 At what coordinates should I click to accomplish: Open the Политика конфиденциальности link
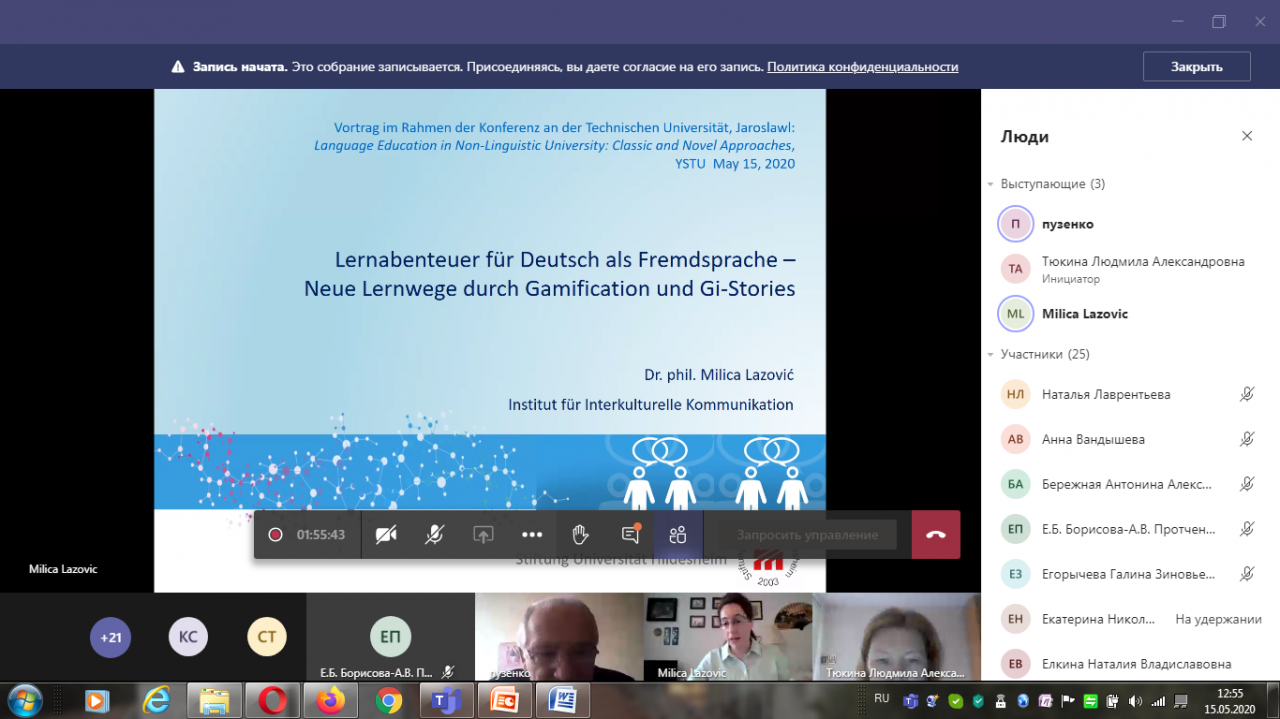[862, 67]
